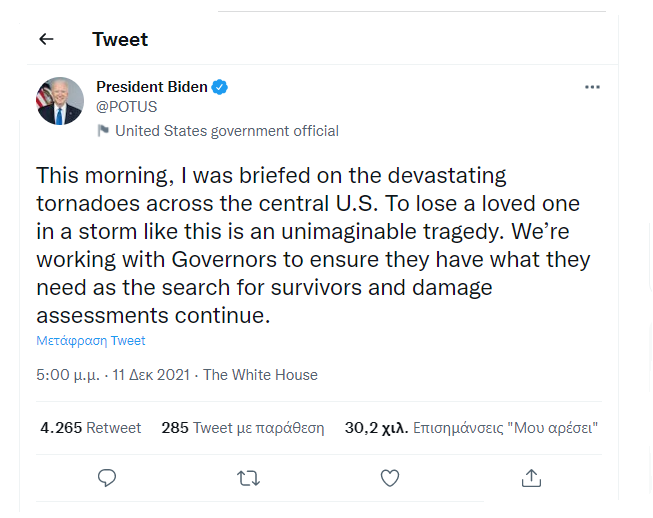The image size is (653, 518).
Task: Click the "Tweet" page header
Action: (x=120, y=40)
